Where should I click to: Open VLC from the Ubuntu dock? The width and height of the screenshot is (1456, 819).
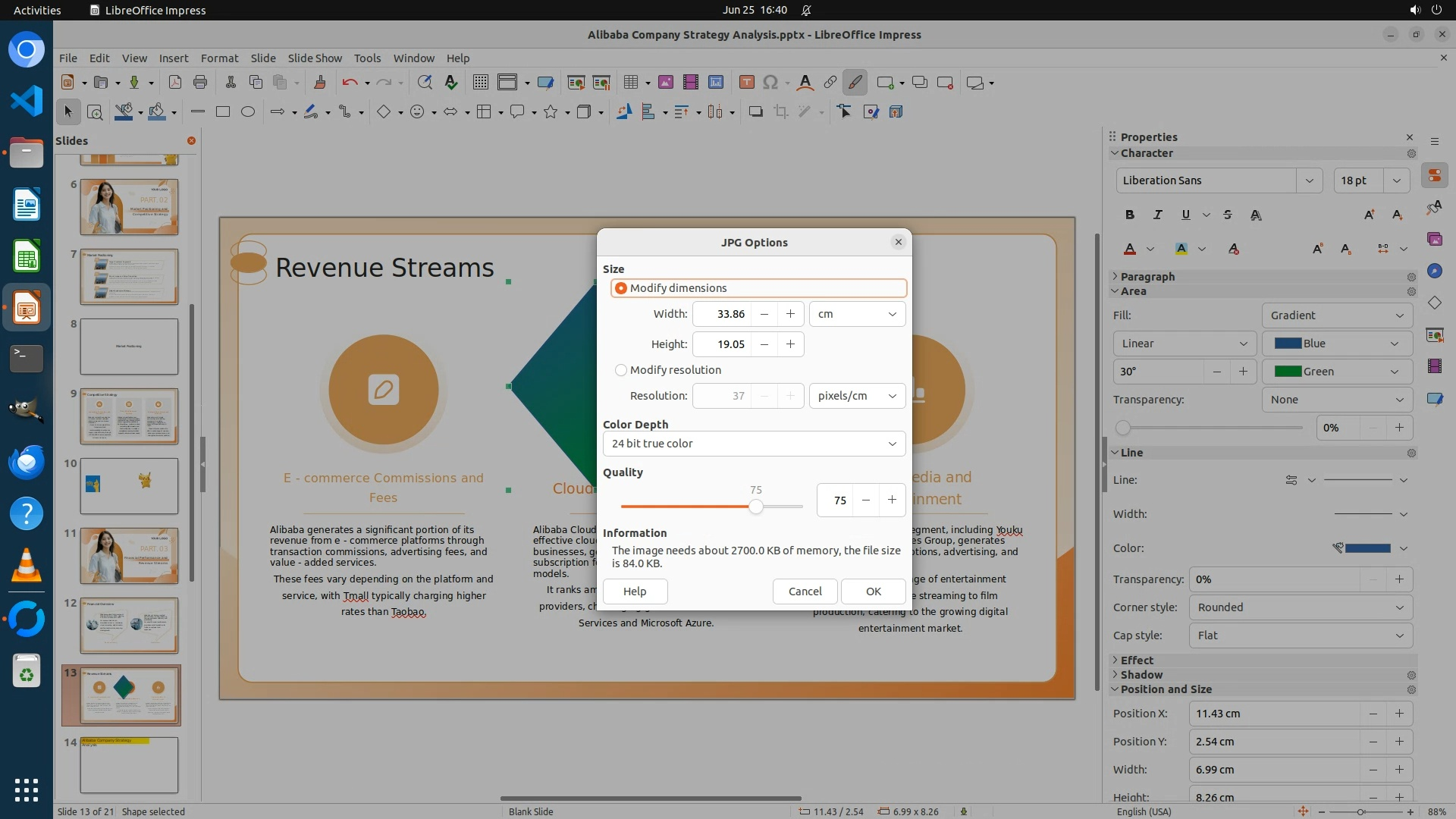coord(27,565)
